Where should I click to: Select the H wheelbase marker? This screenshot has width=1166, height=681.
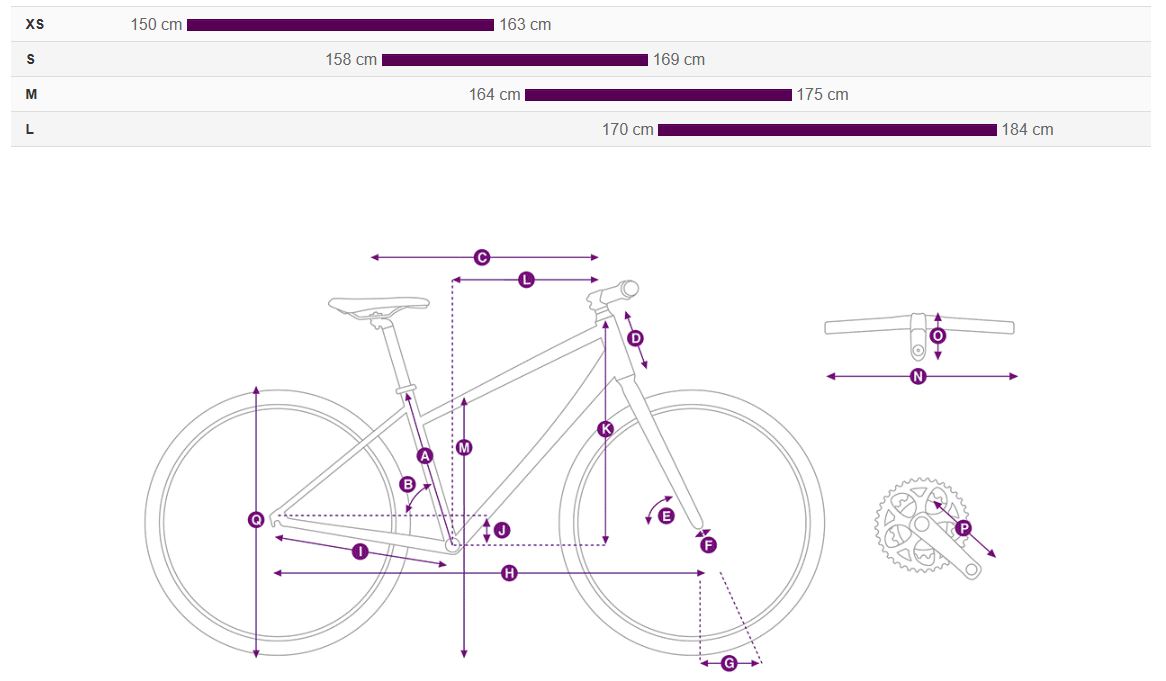(509, 572)
